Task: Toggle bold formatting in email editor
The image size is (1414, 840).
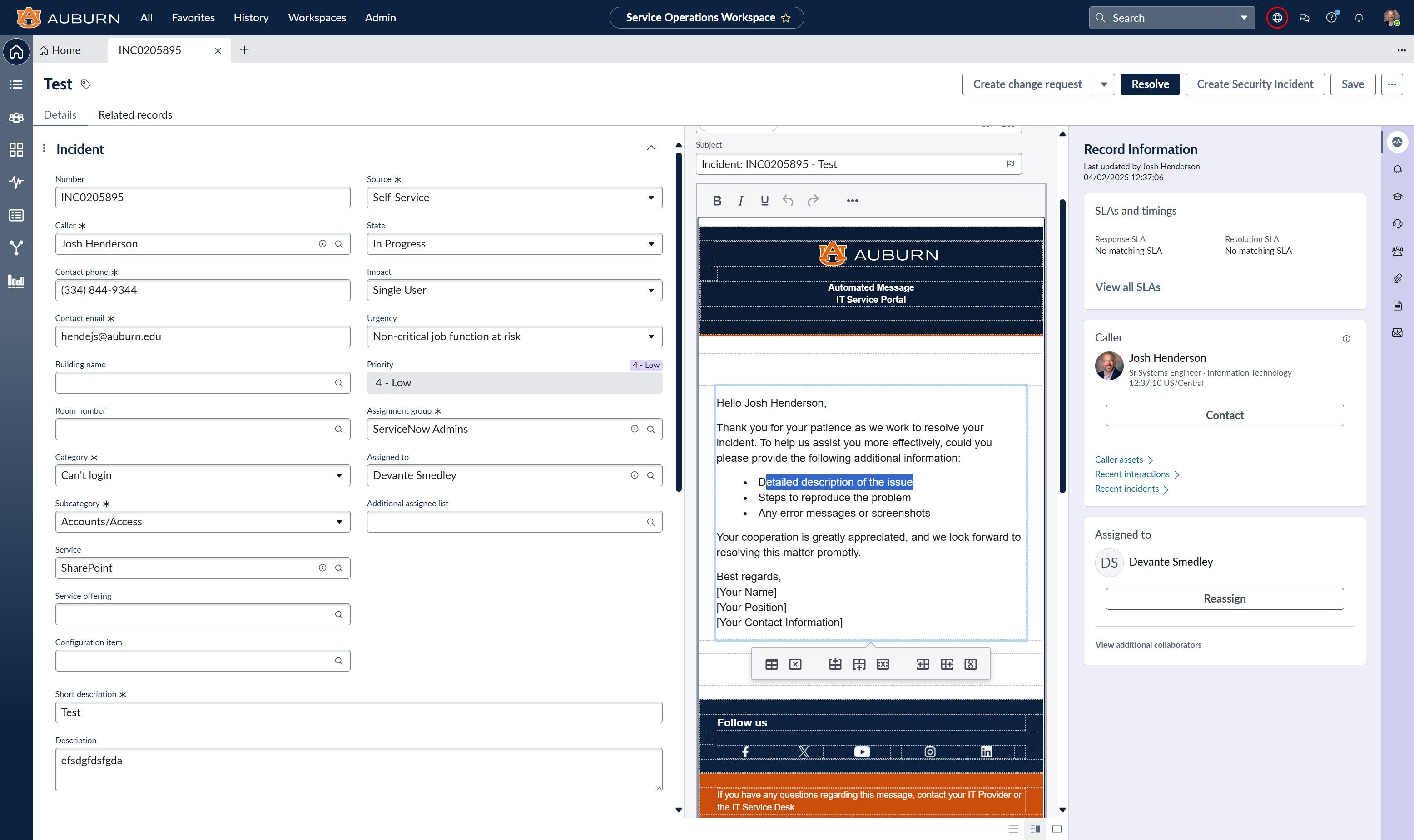Action: [717, 200]
